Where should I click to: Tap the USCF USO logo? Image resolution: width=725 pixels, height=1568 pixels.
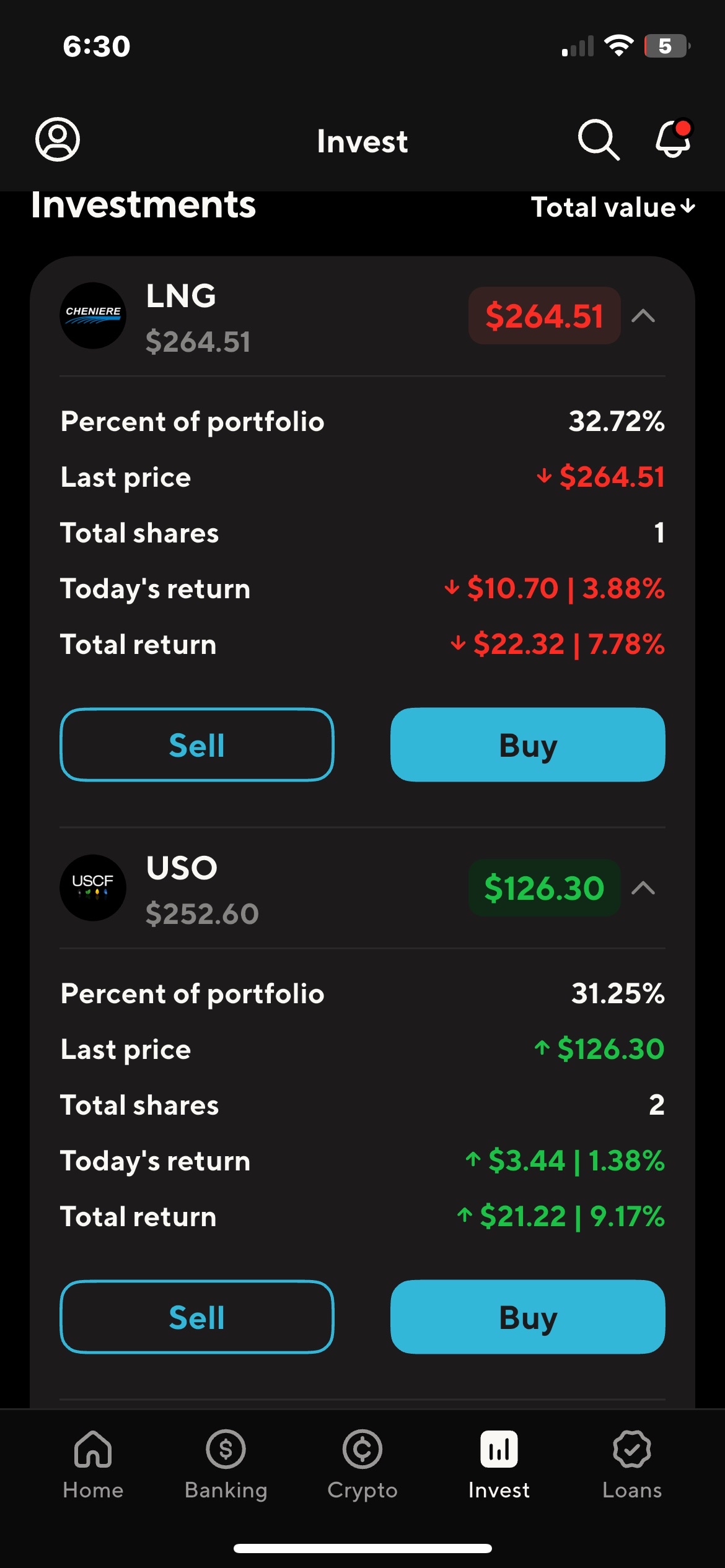tap(93, 887)
